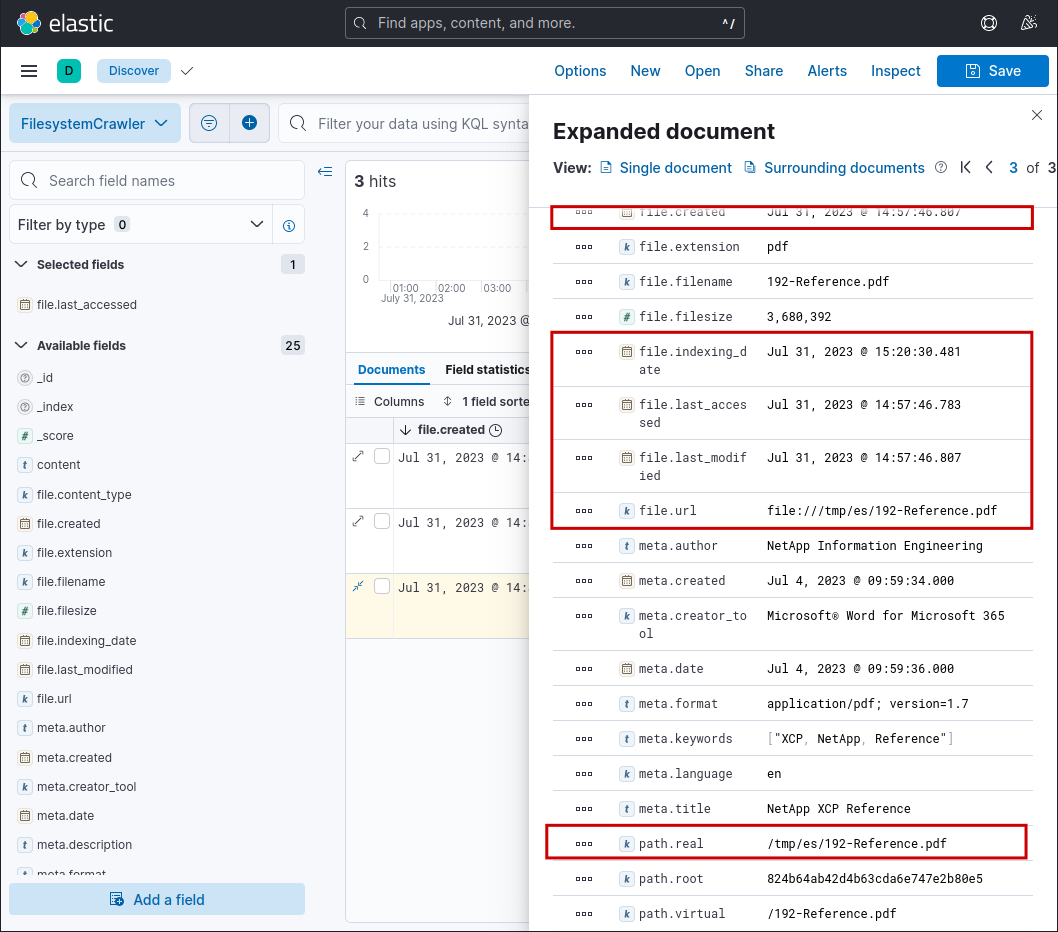This screenshot has width=1058, height=932.
Task: Switch to the Documents tab
Action: [x=391, y=370]
